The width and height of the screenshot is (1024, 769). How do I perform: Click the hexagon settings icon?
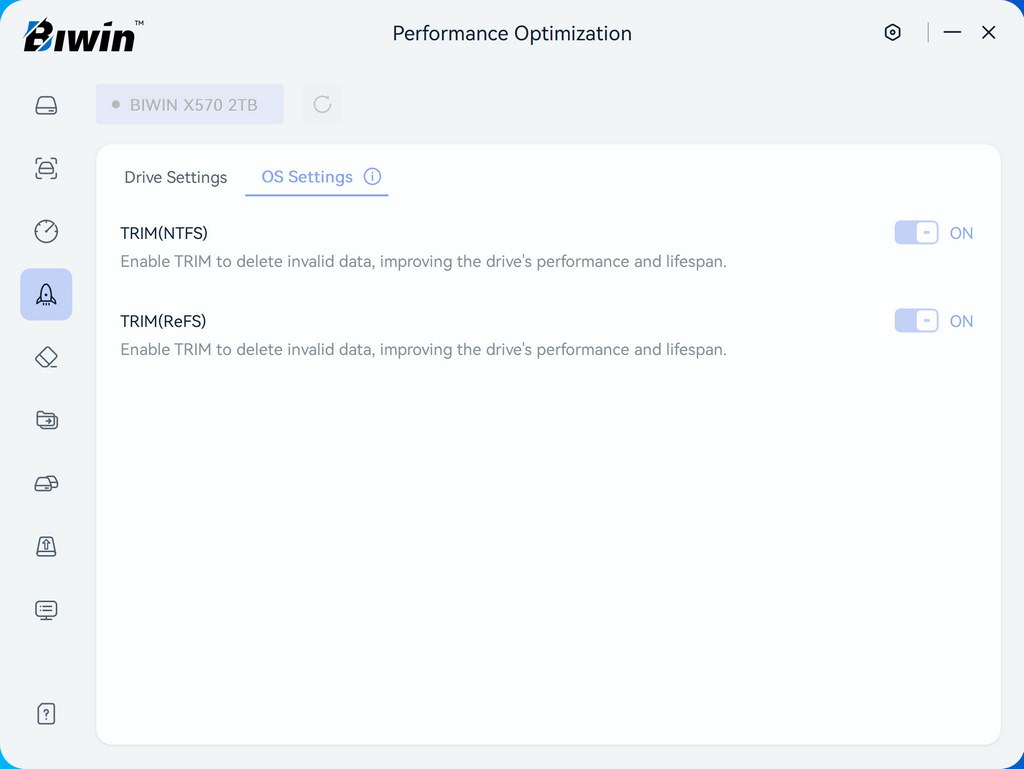point(892,33)
